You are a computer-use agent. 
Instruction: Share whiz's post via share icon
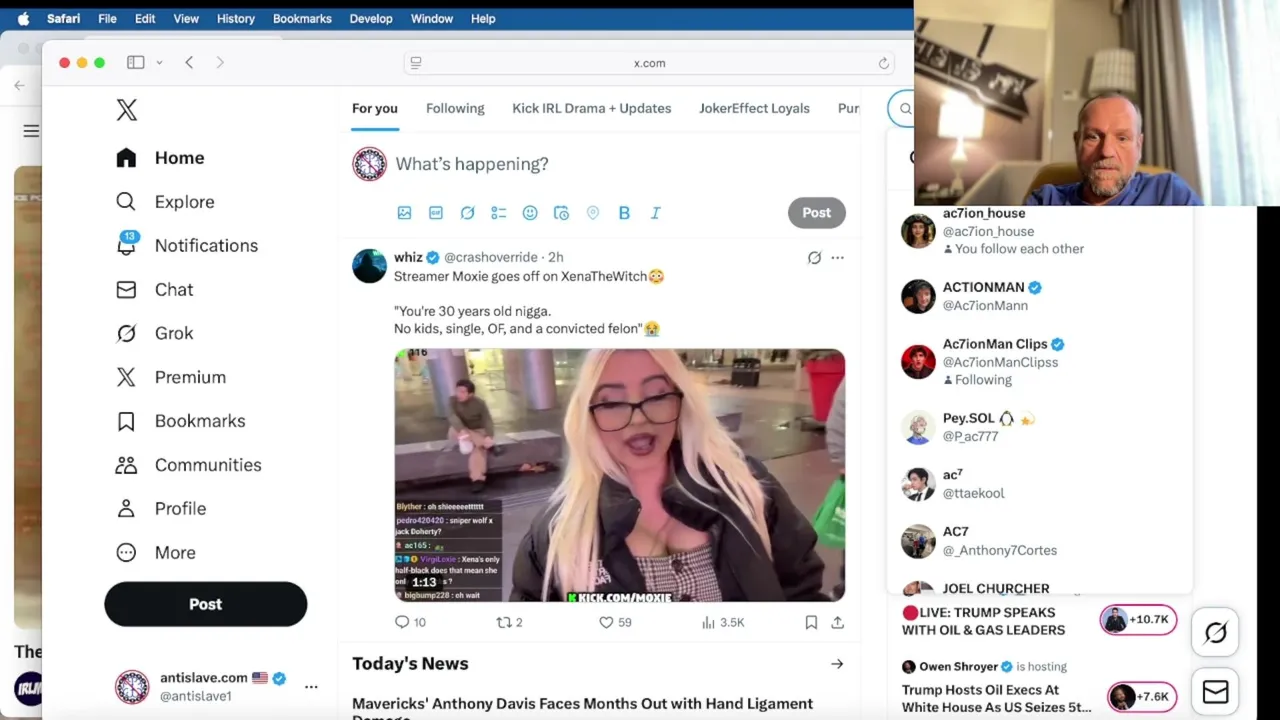click(x=838, y=622)
